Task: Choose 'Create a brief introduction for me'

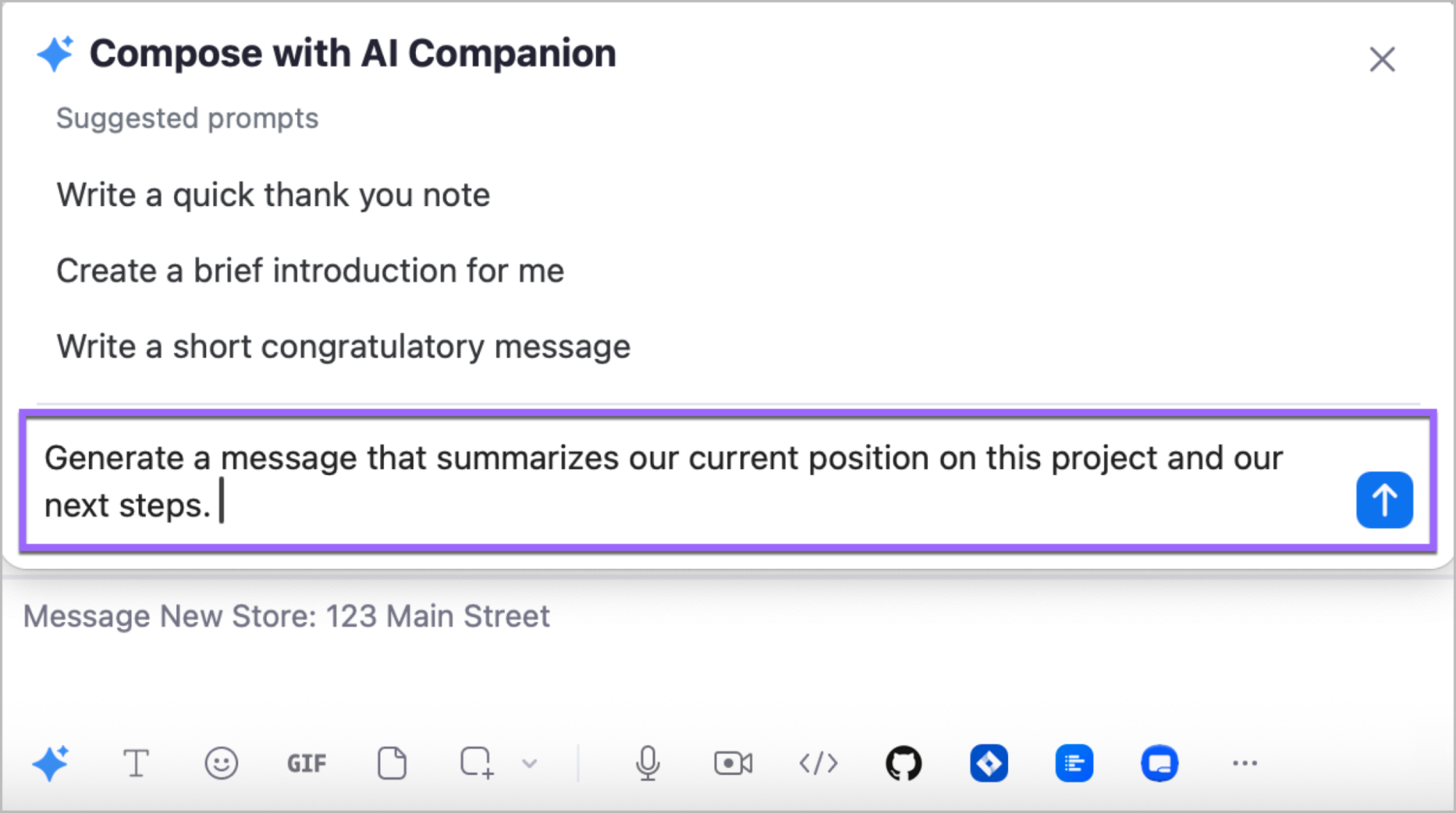Action: 311,270
